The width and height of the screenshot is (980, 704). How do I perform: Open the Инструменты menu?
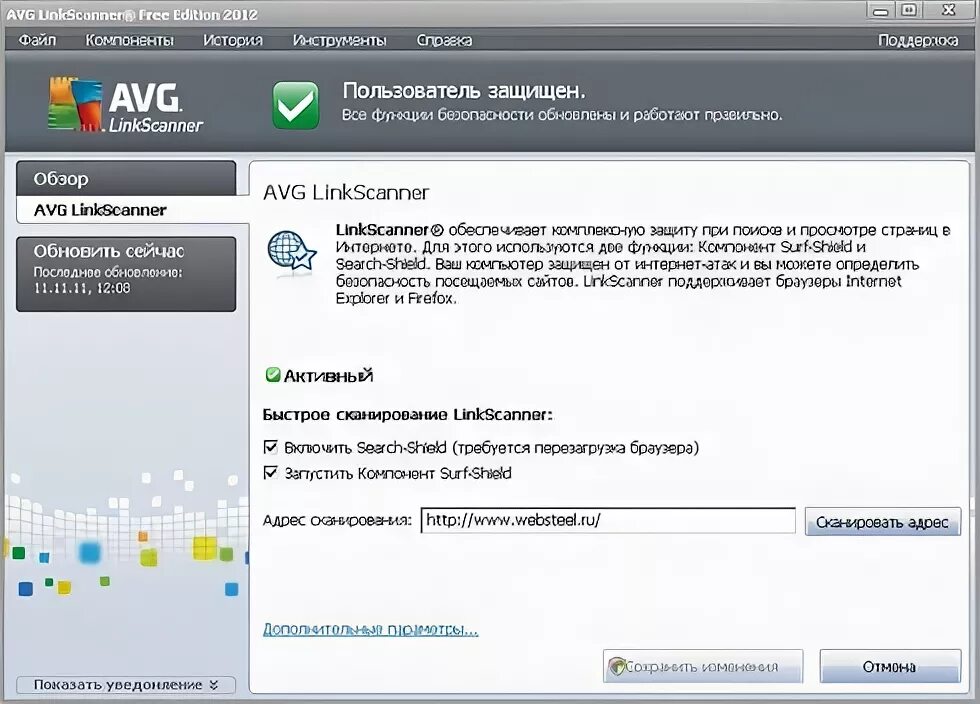tap(339, 40)
